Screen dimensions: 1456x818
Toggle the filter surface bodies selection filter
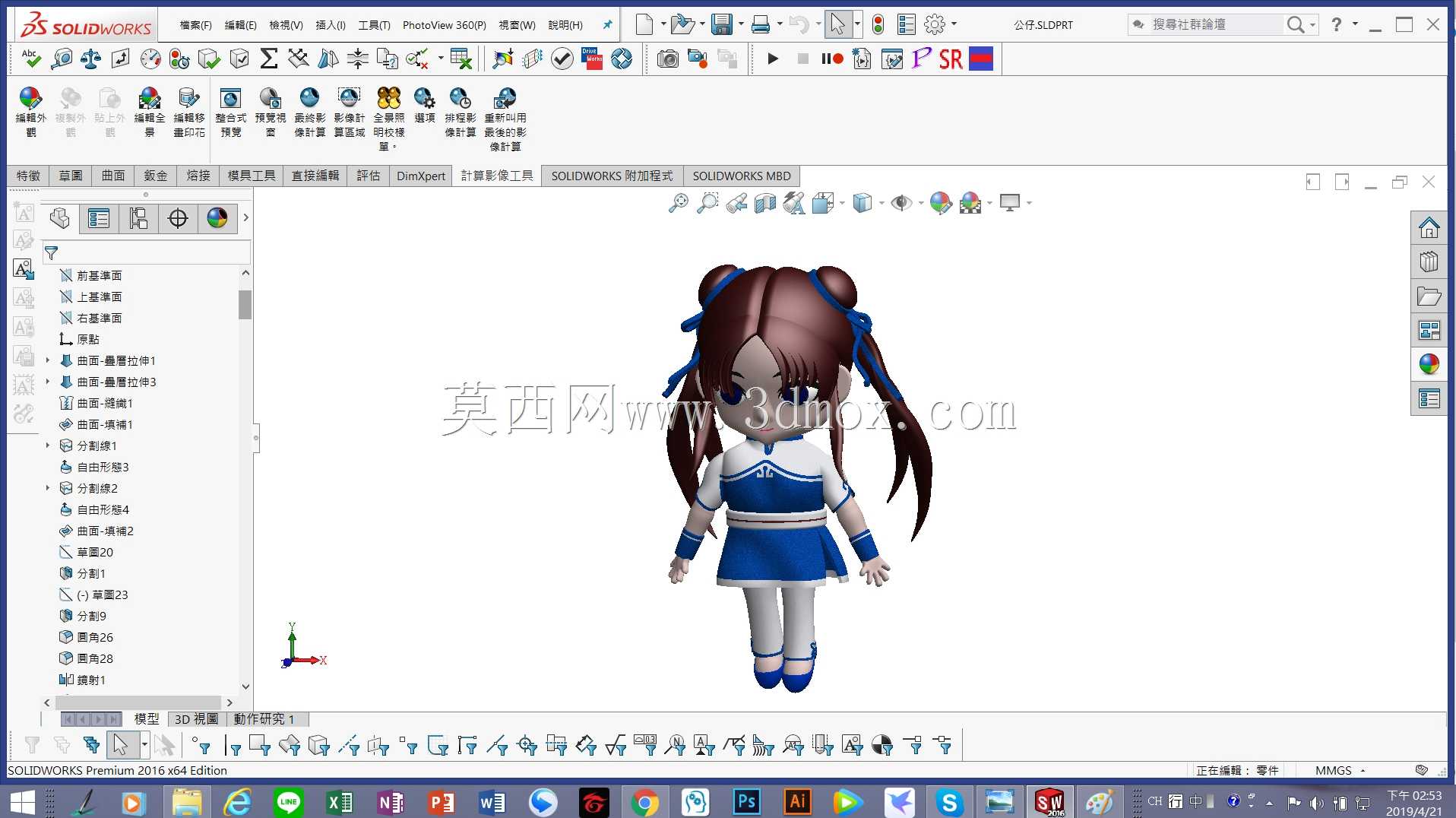coord(290,746)
